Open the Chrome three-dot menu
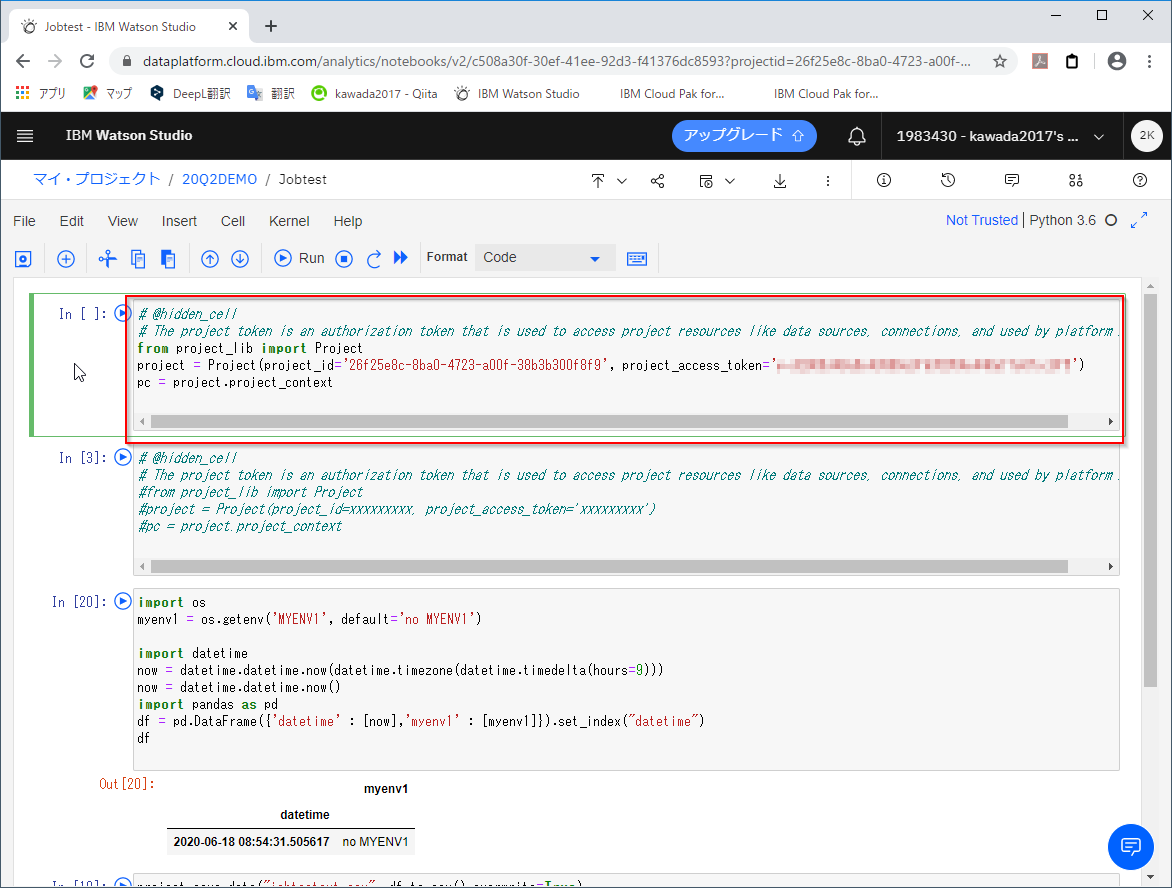 click(1150, 61)
